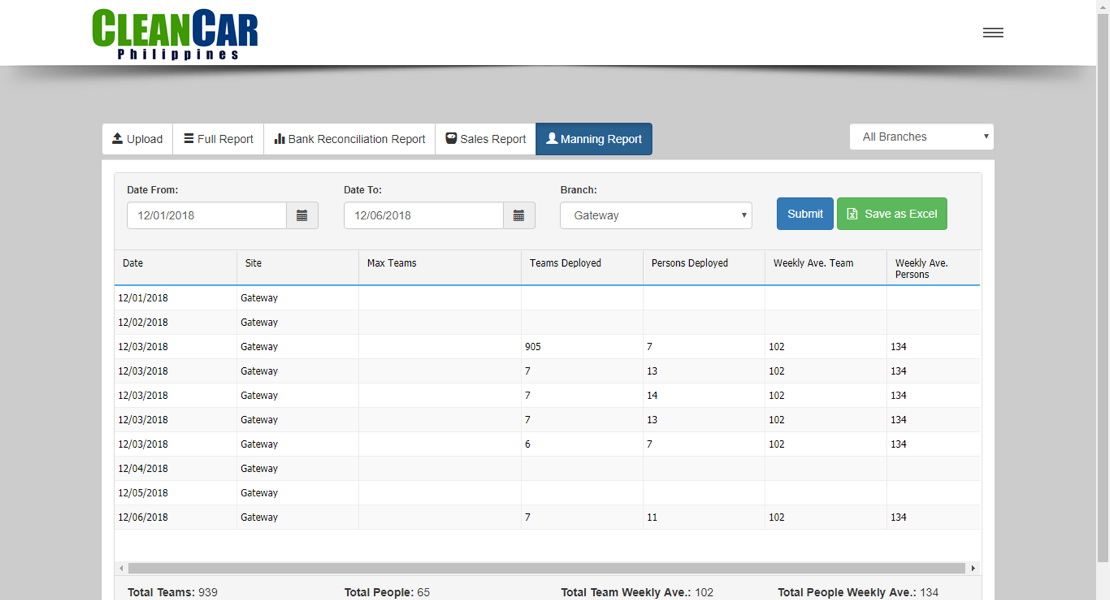Click the Submit button

[804, 213]
